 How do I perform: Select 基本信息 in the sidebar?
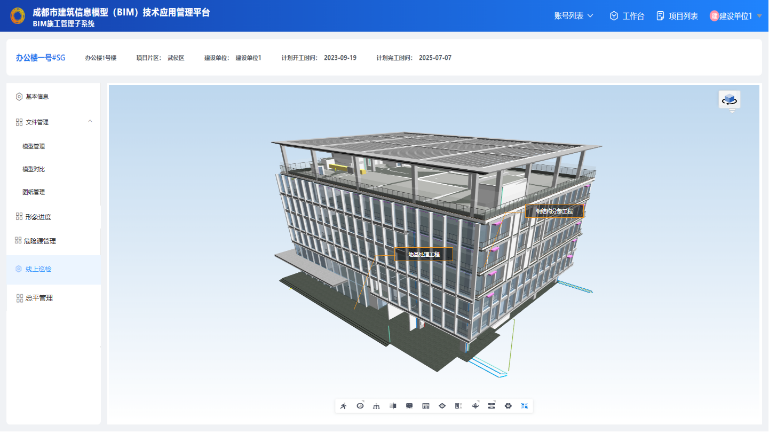tap(36, 97)
